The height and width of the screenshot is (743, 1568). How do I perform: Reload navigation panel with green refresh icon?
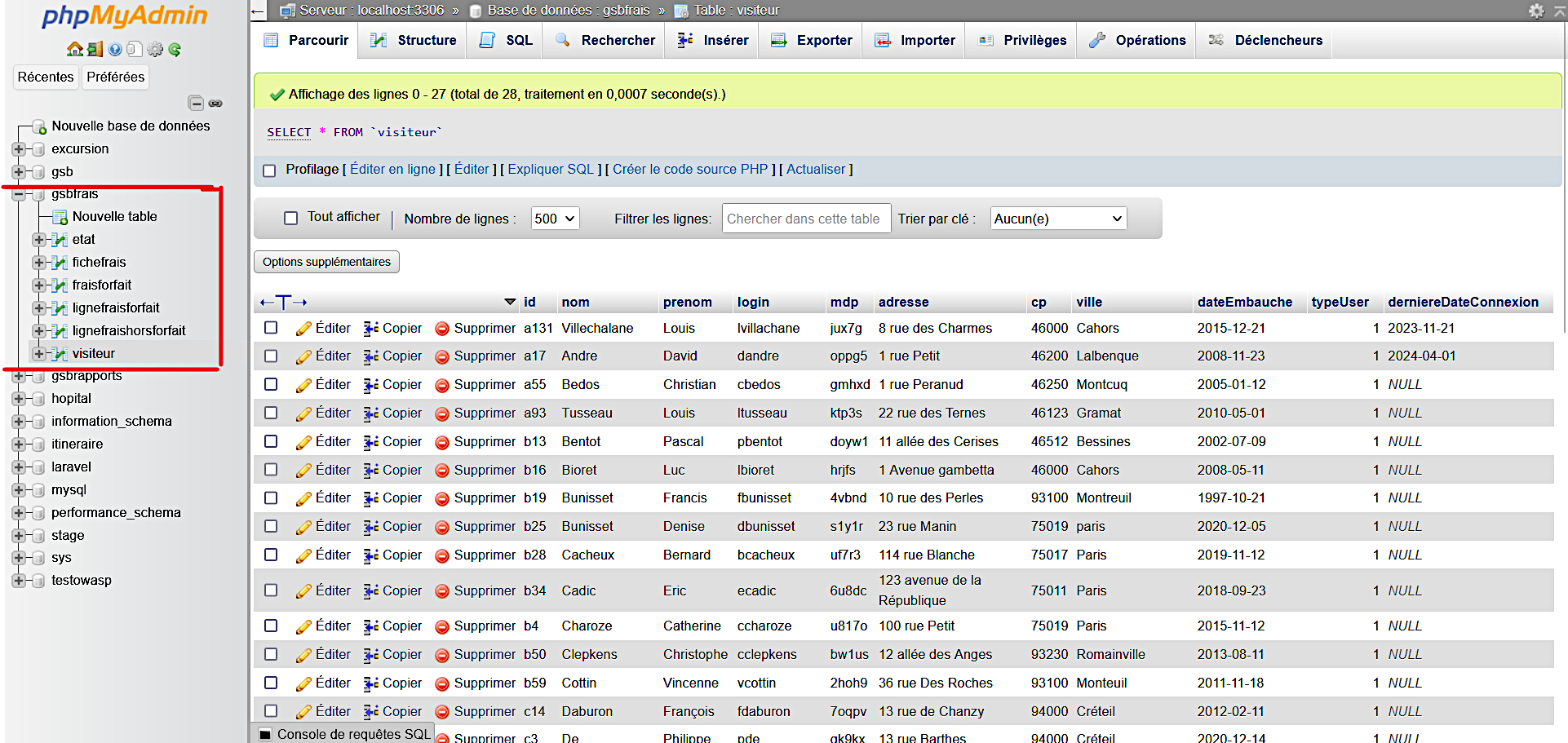175,49
